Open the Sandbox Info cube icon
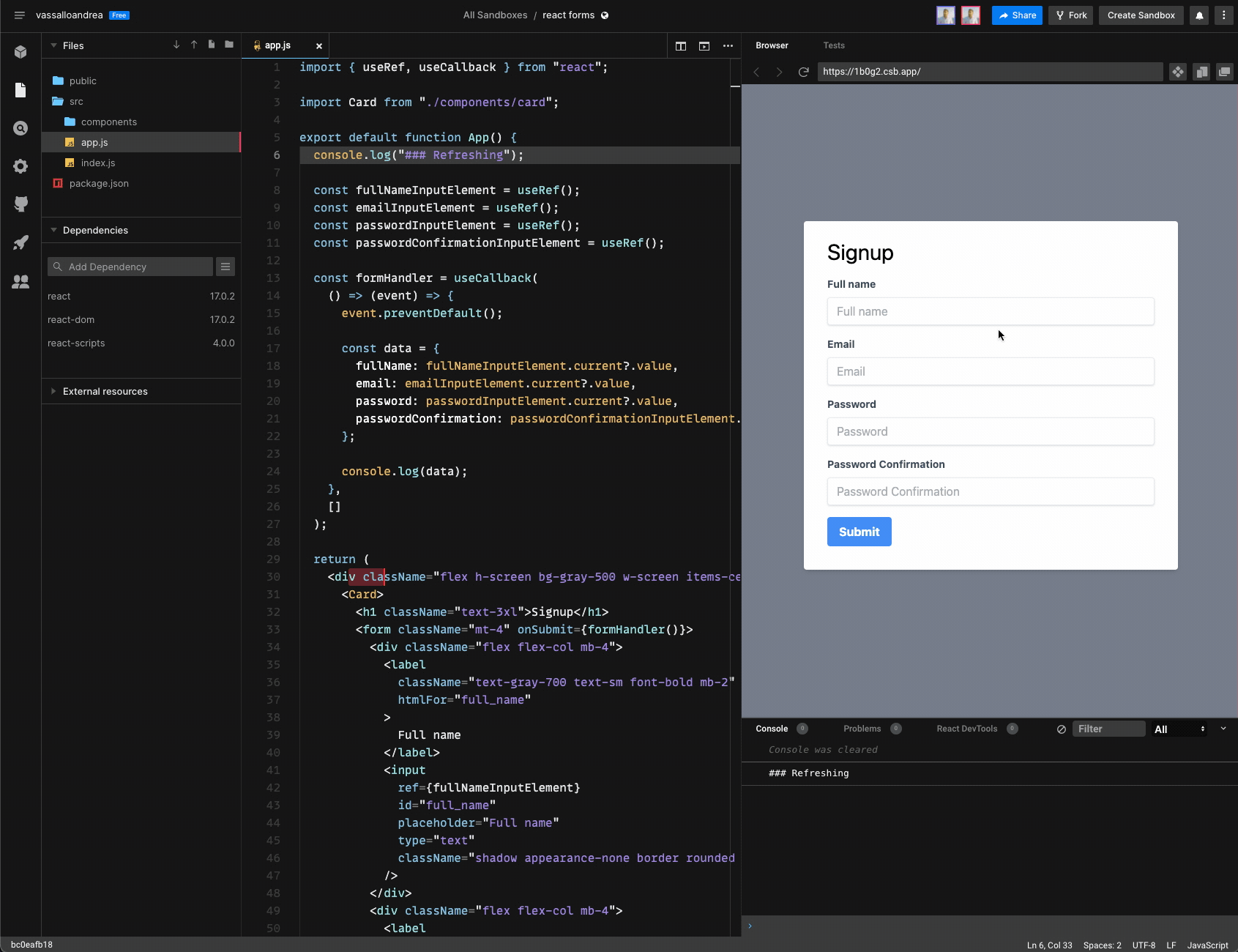This screenshot has width=1238, height=952. (20, 52)
